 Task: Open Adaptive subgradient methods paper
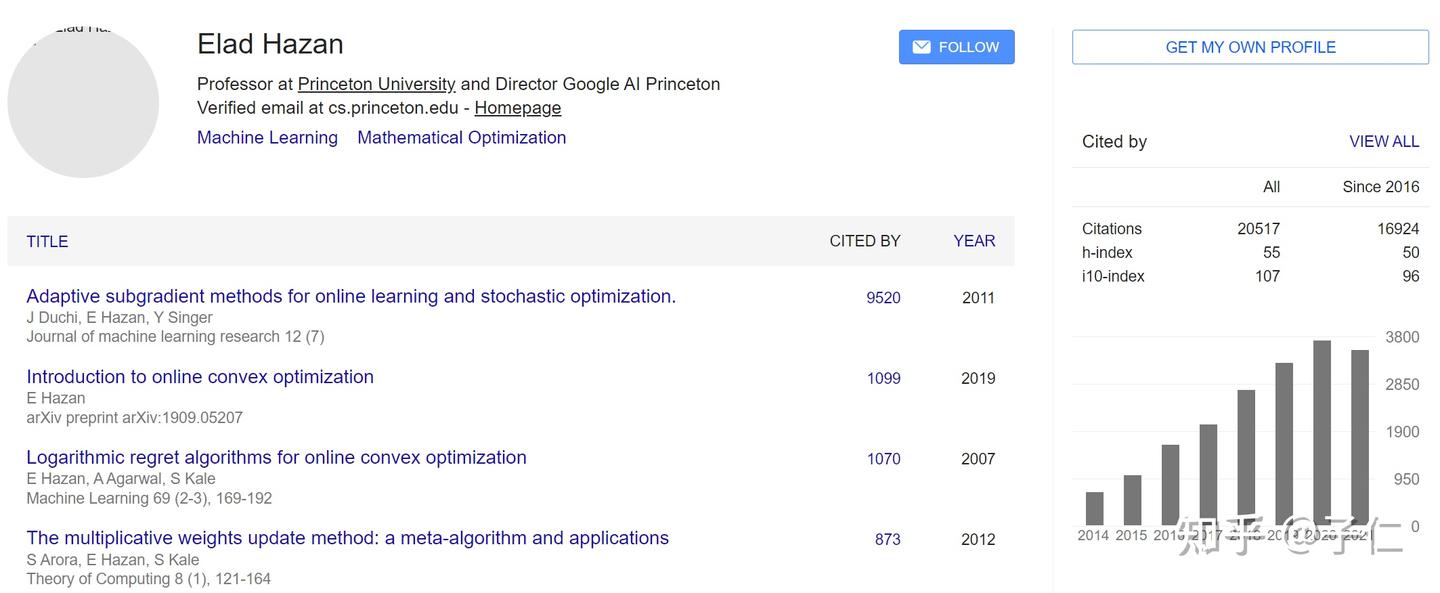click(x=351, y=296)
